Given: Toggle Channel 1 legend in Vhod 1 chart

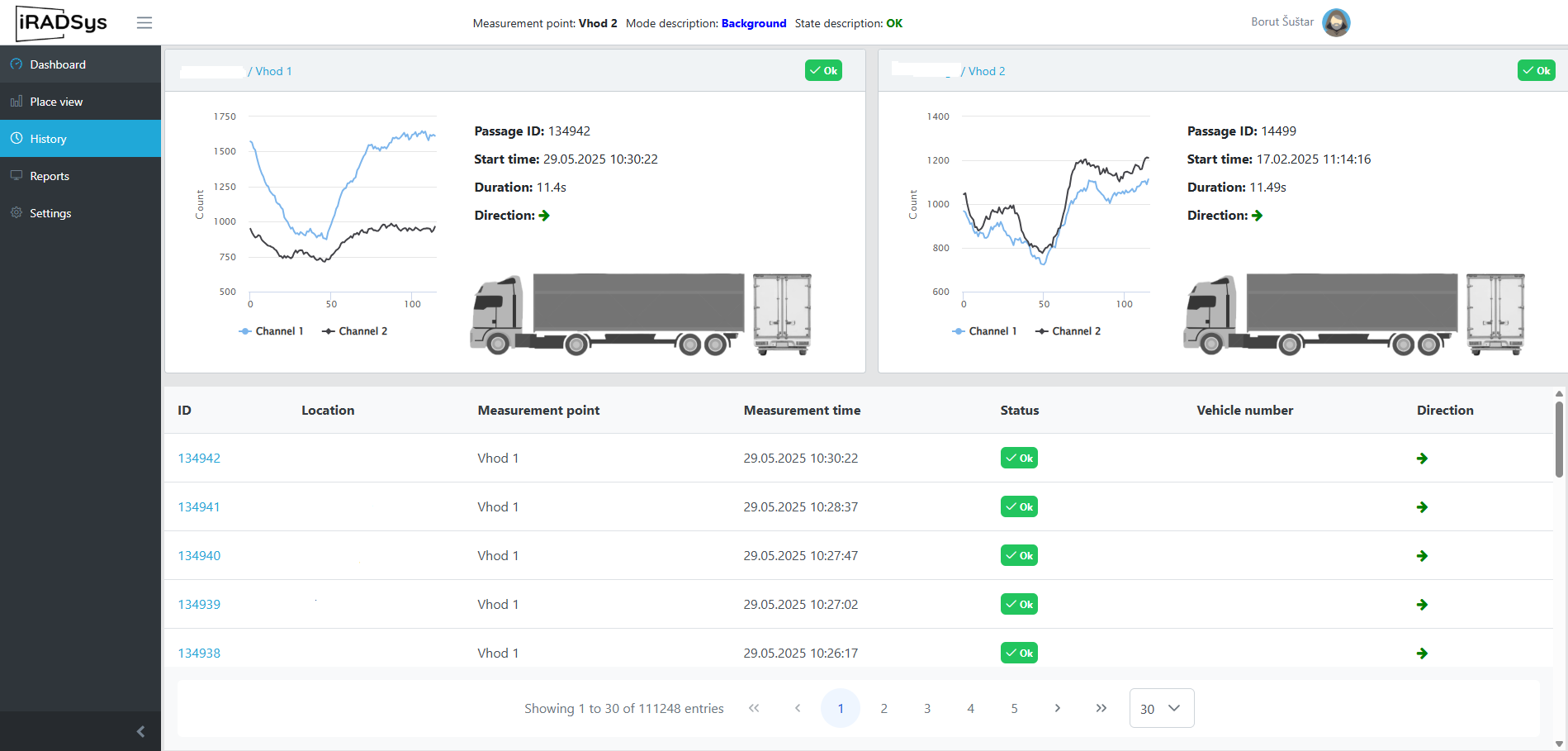Looking at the screenshot, I should click(x=271, y=331).
